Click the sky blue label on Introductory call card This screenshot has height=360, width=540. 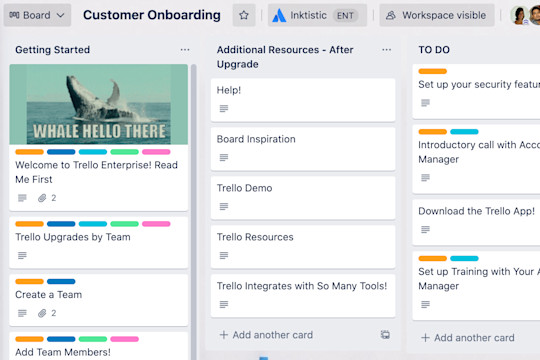point(464,132)
